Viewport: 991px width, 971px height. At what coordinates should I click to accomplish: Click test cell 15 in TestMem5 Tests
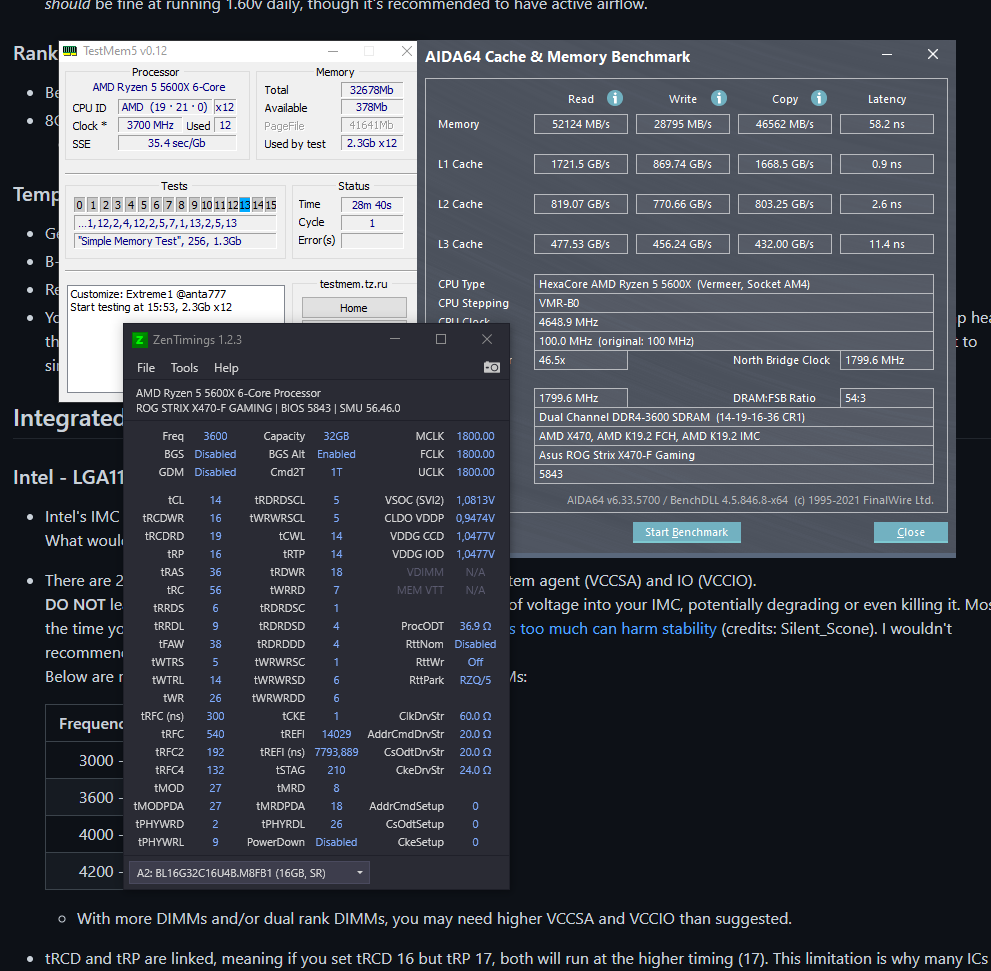click(271, 205)
